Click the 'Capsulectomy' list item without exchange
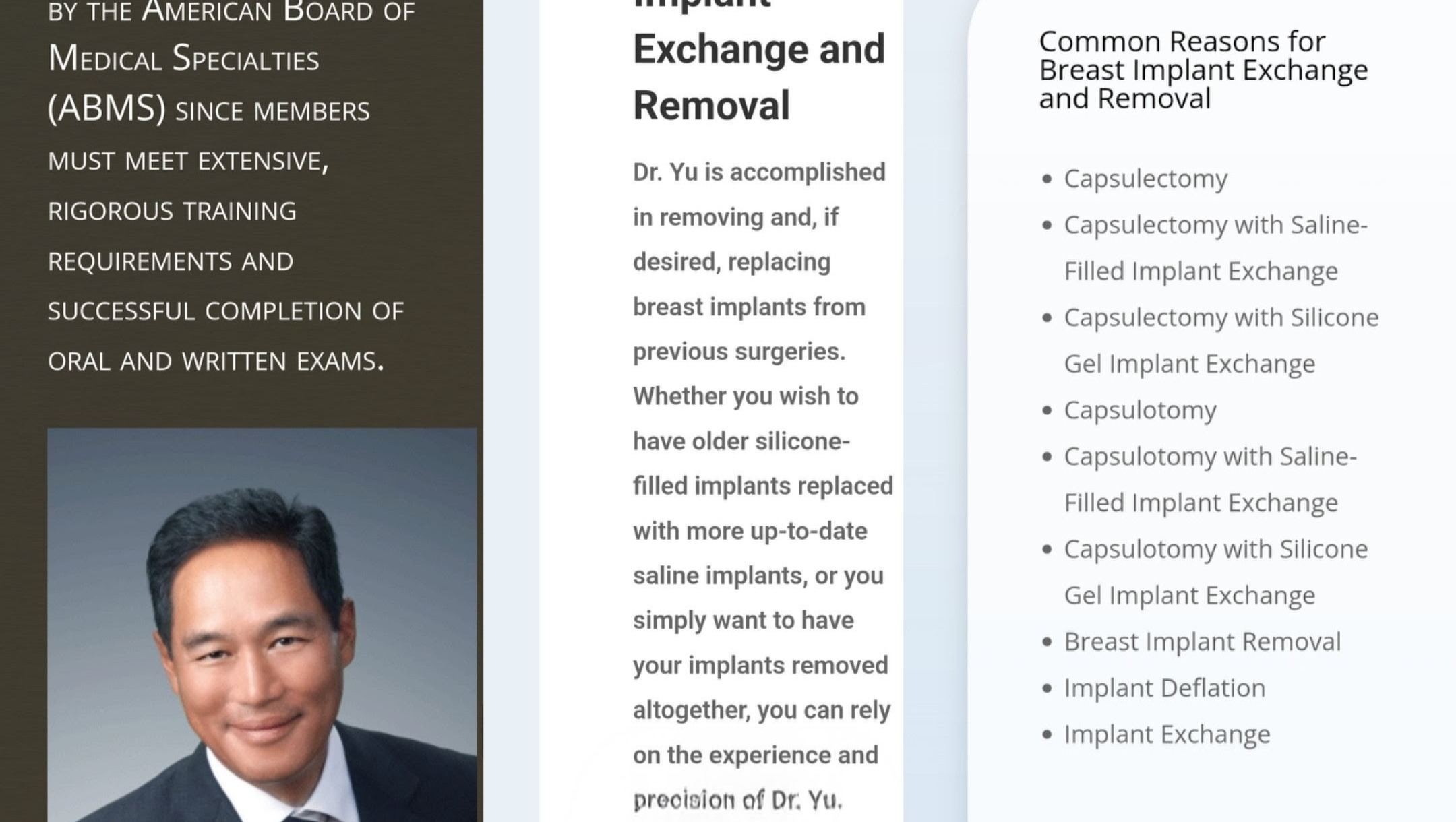1456x822 pixels. [1145, 179]
